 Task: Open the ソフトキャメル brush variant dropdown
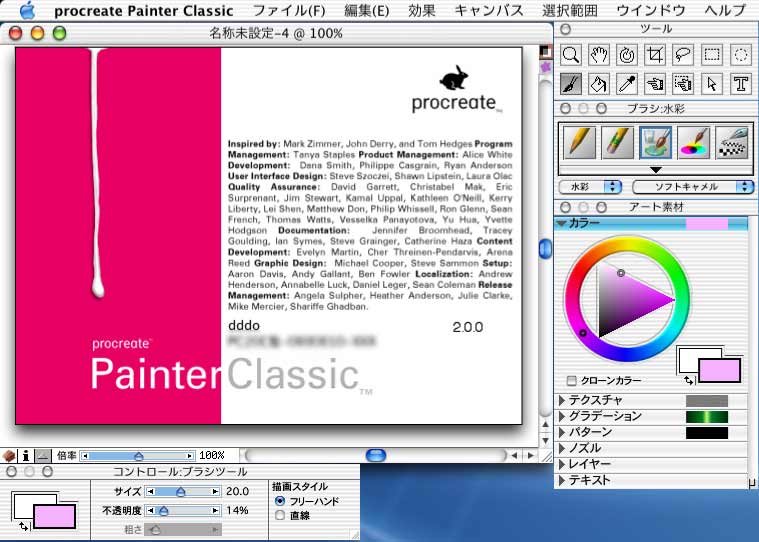[x=693, y=187]
